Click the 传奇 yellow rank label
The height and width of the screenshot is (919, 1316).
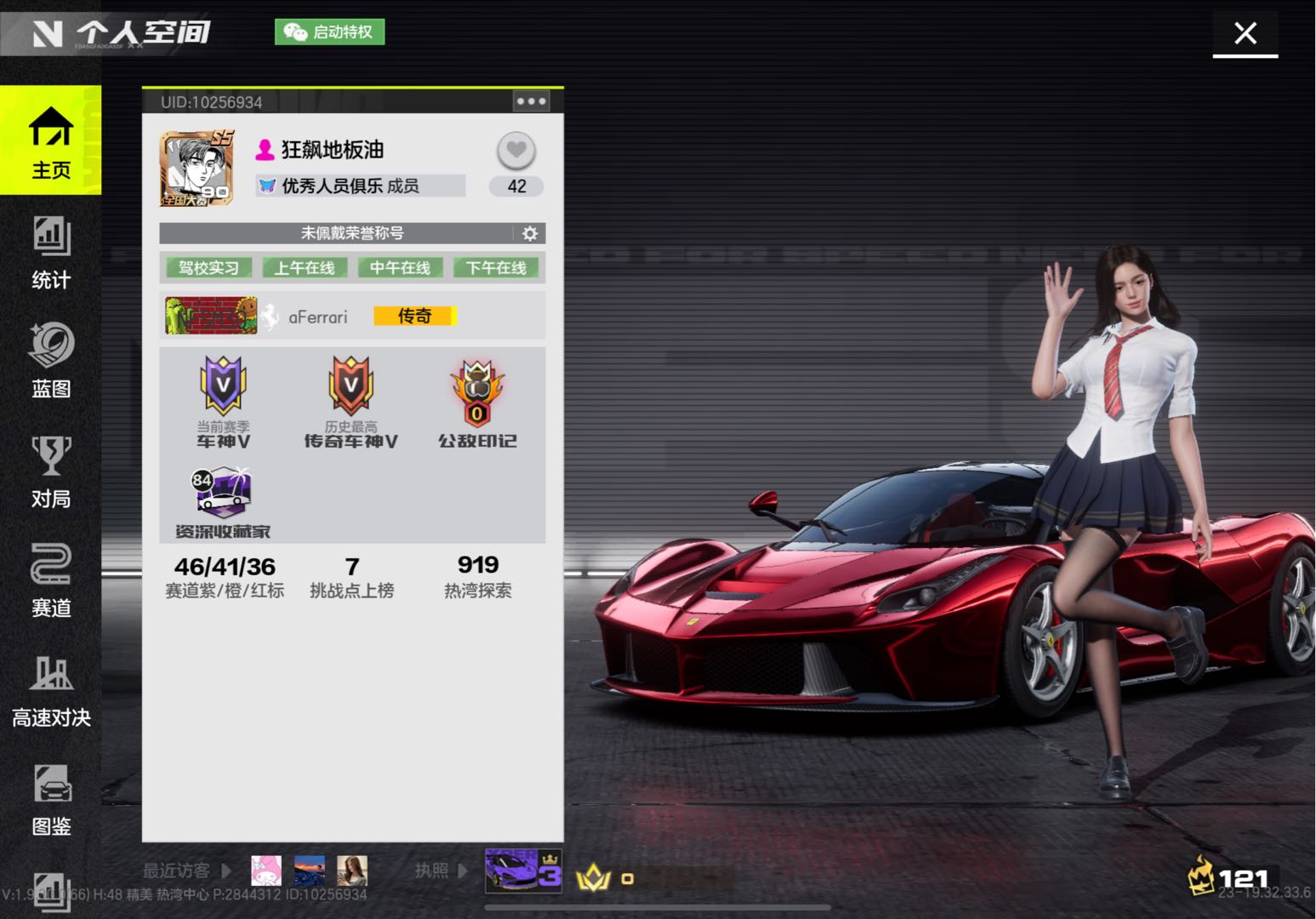tap(415, 316)
